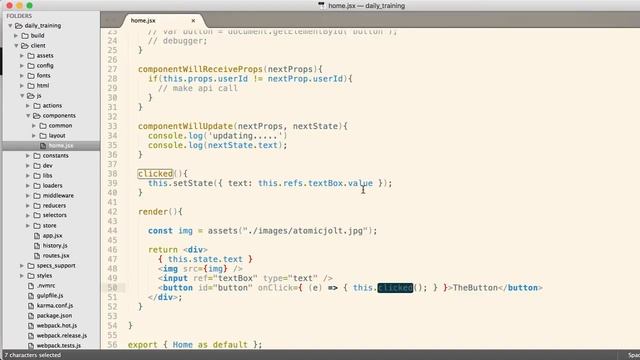Click the constants folder icon
Screen dimensions: 640x360
coord(37,156)
